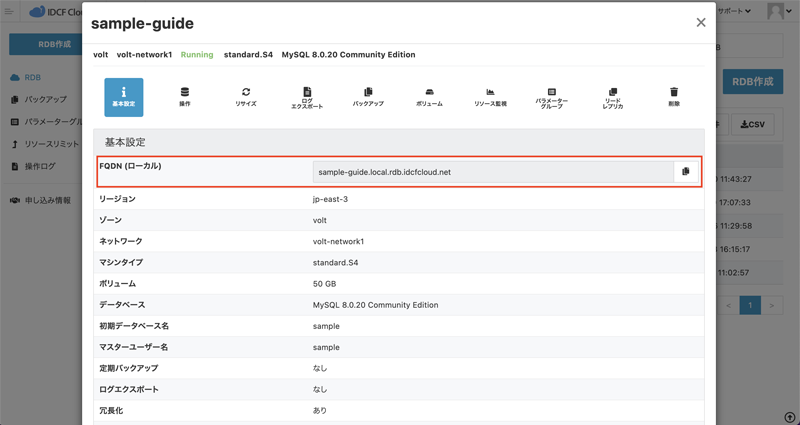Viewport: 800px width, 425px height.
Task: Click the CSV download button
Action: coord(755,125)
